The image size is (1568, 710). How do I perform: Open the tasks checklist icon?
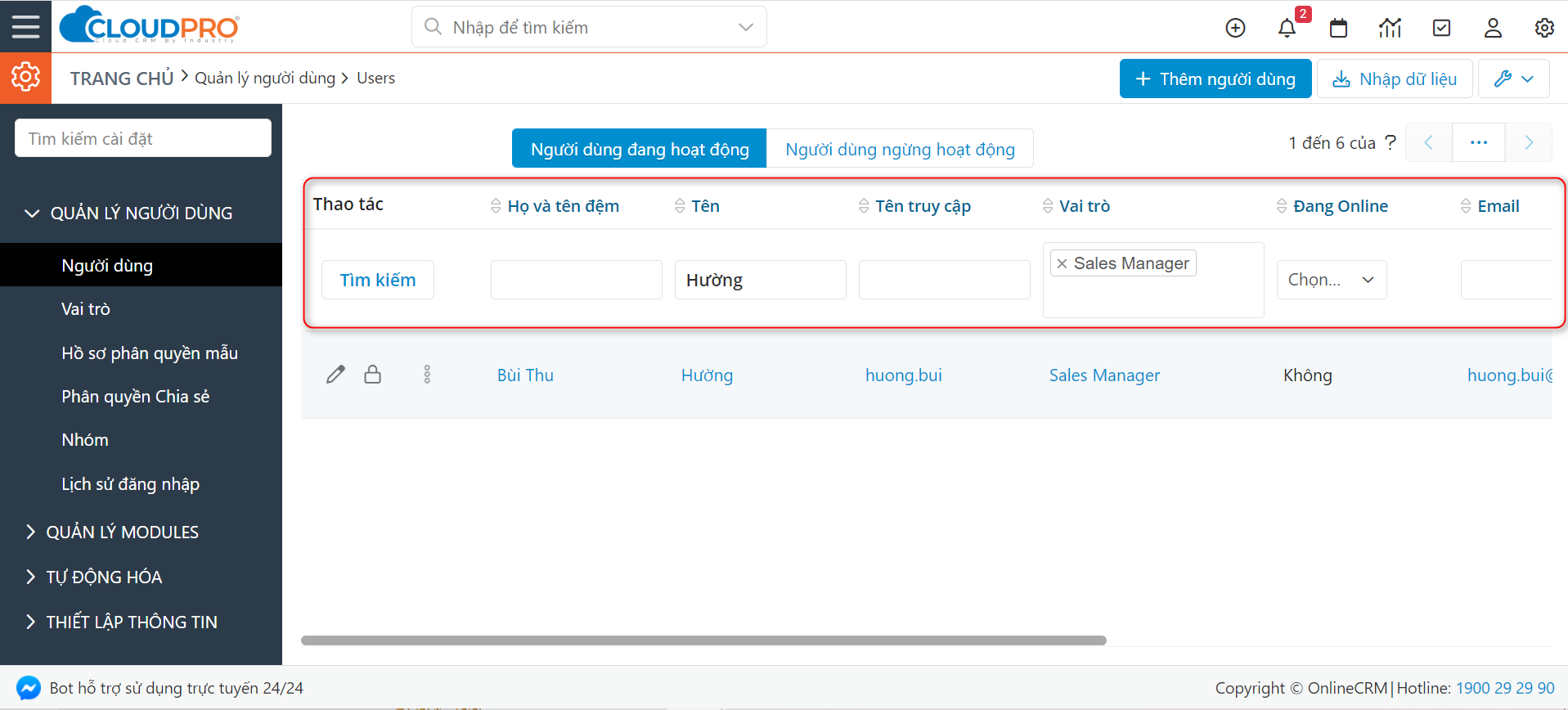1441,28
